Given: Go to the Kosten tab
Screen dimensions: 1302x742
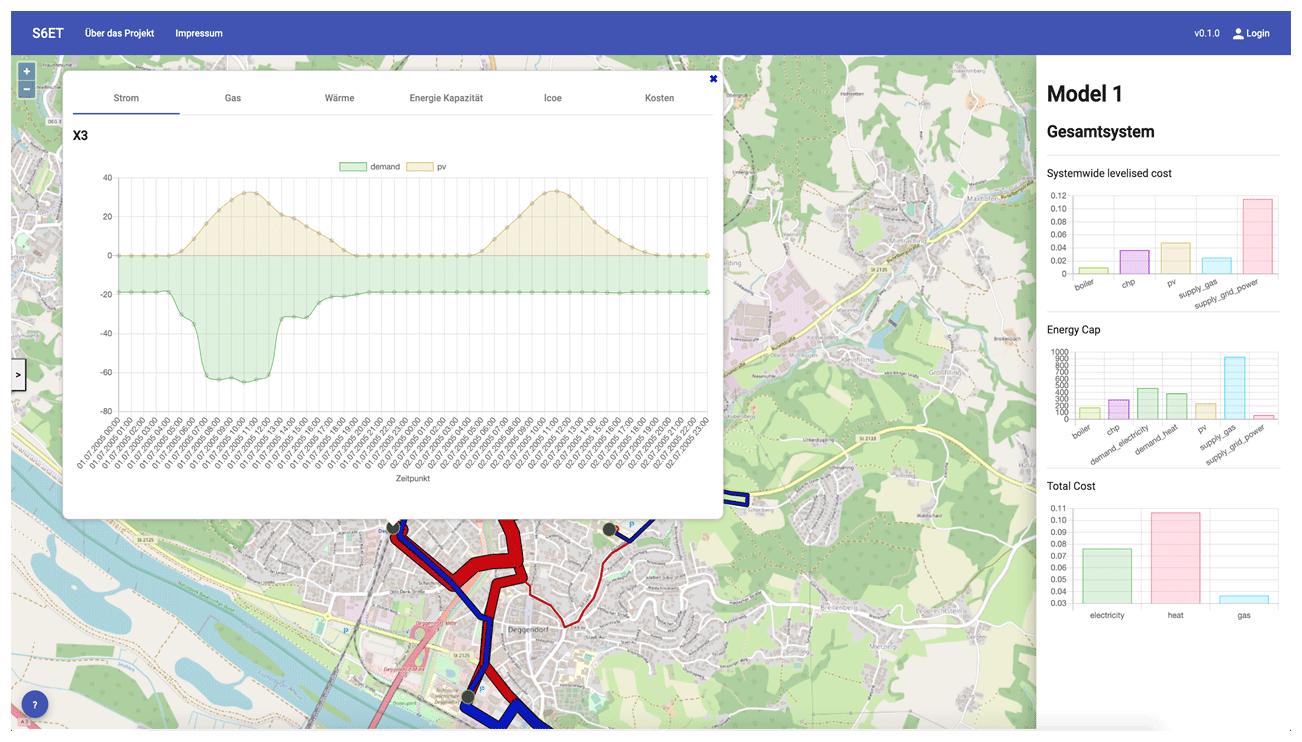Looking at the screenshot, I should [x=659, y=98].
